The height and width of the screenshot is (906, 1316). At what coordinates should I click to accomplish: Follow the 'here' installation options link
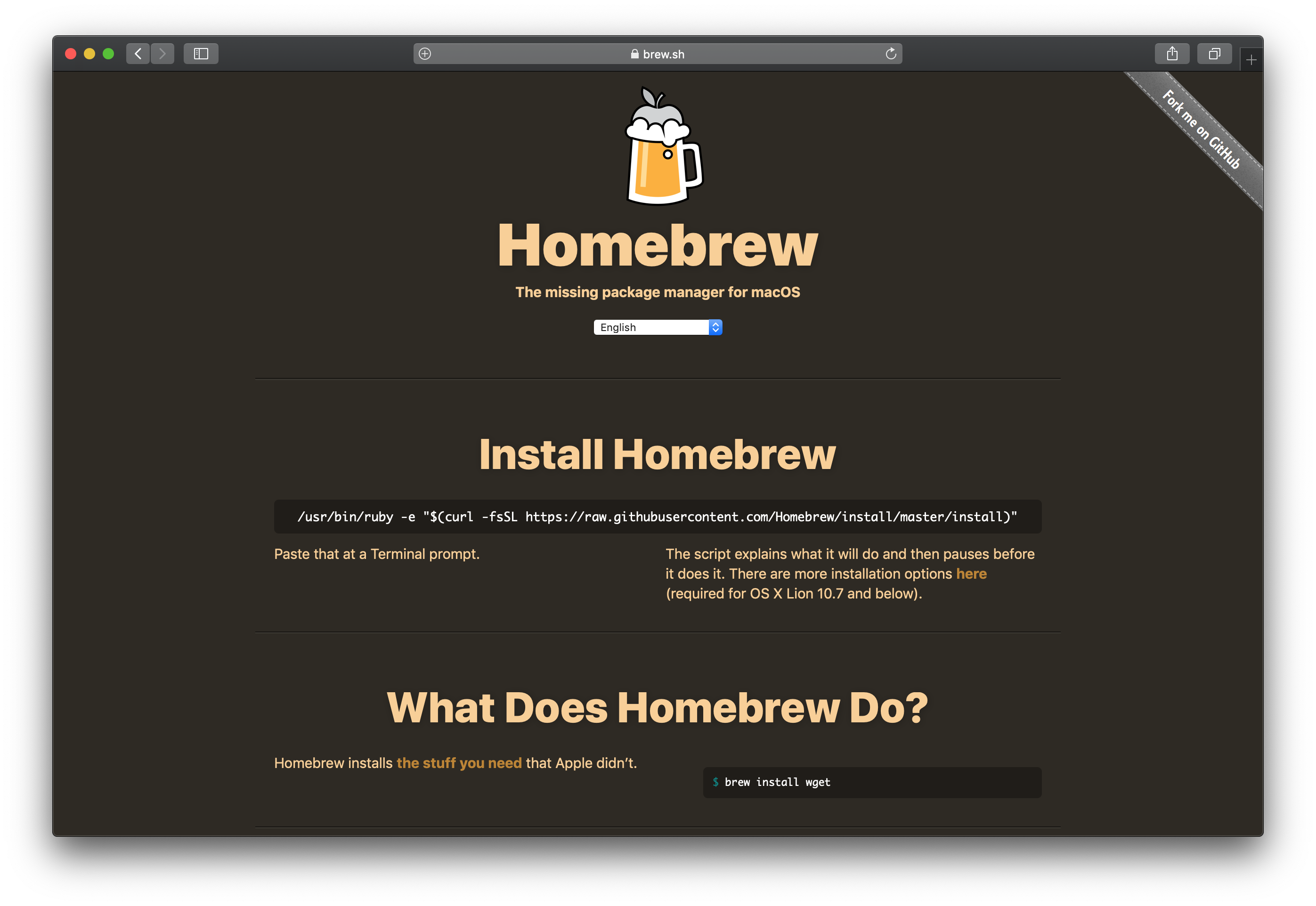tap(971, 574)
